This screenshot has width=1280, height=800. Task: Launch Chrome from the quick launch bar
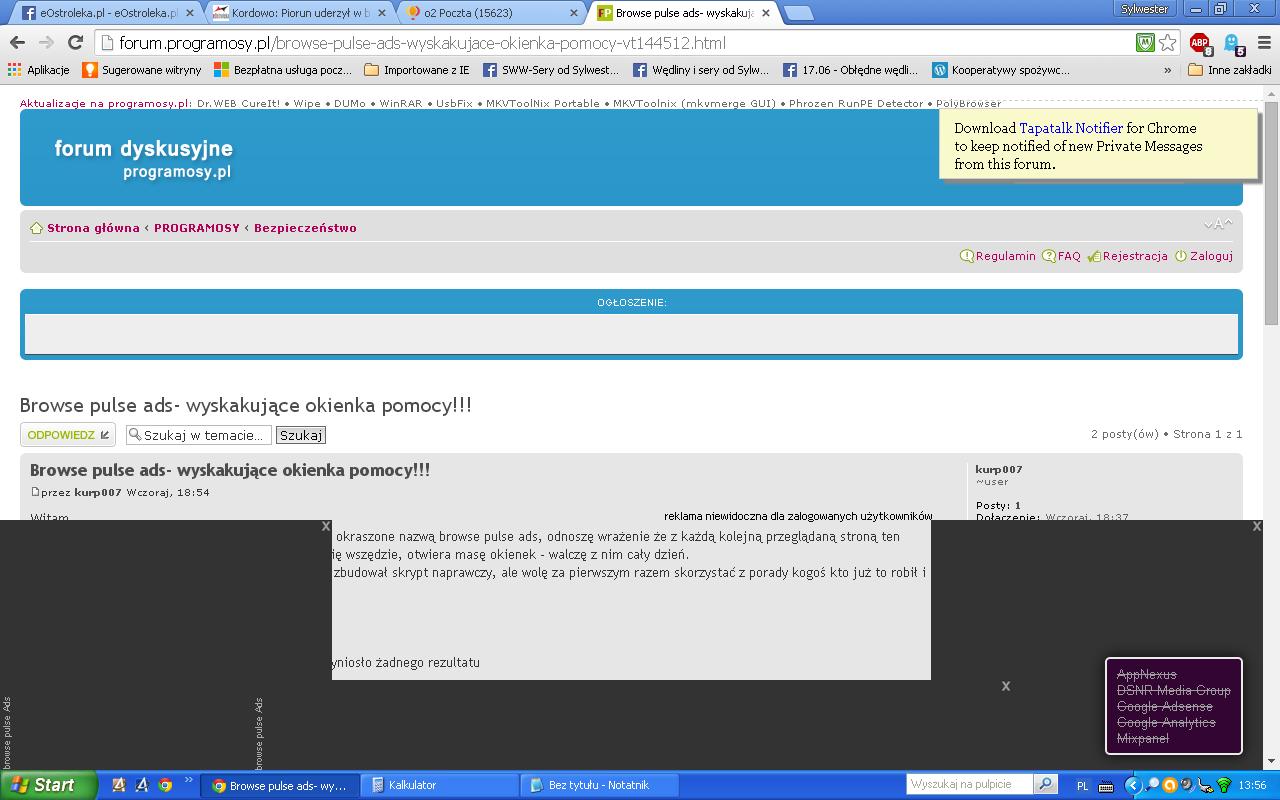(165, 785)
